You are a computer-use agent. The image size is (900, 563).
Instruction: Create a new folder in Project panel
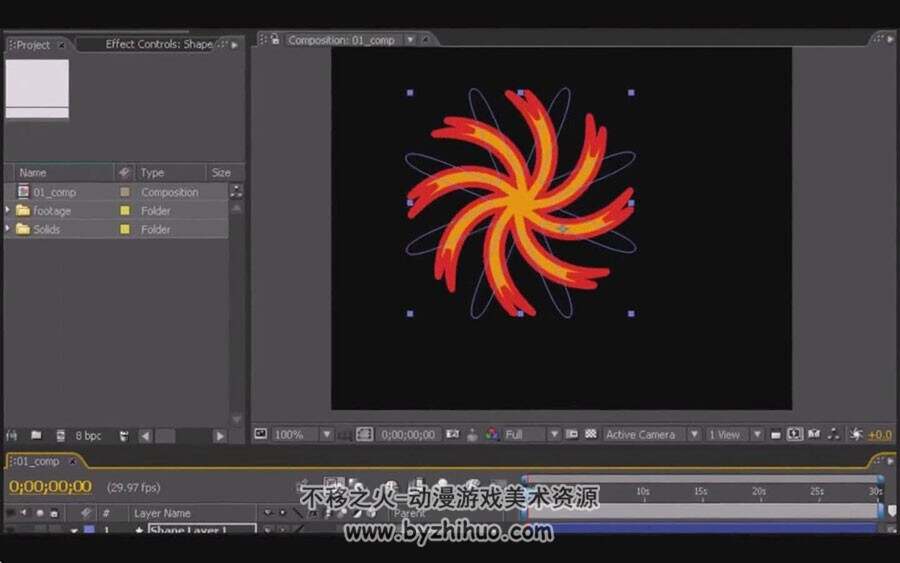tap(36, 436)
